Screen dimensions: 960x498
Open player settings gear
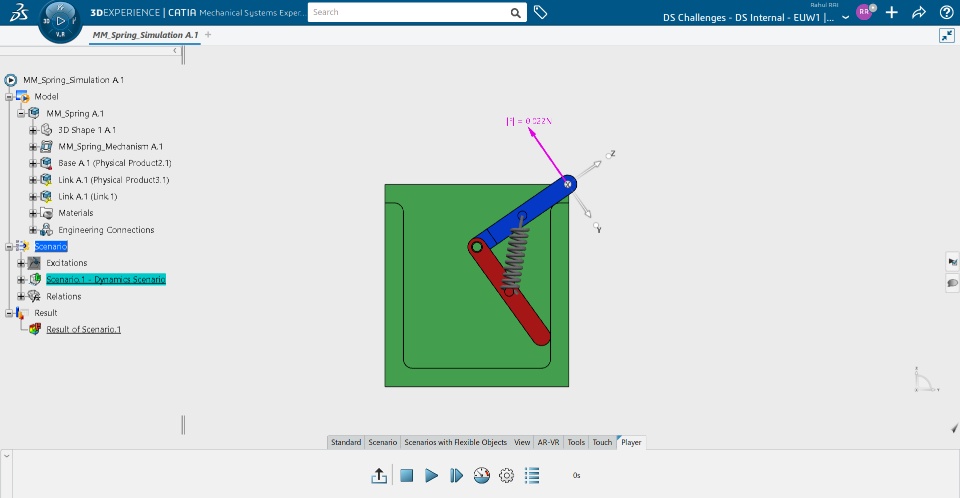click(506, 475)
